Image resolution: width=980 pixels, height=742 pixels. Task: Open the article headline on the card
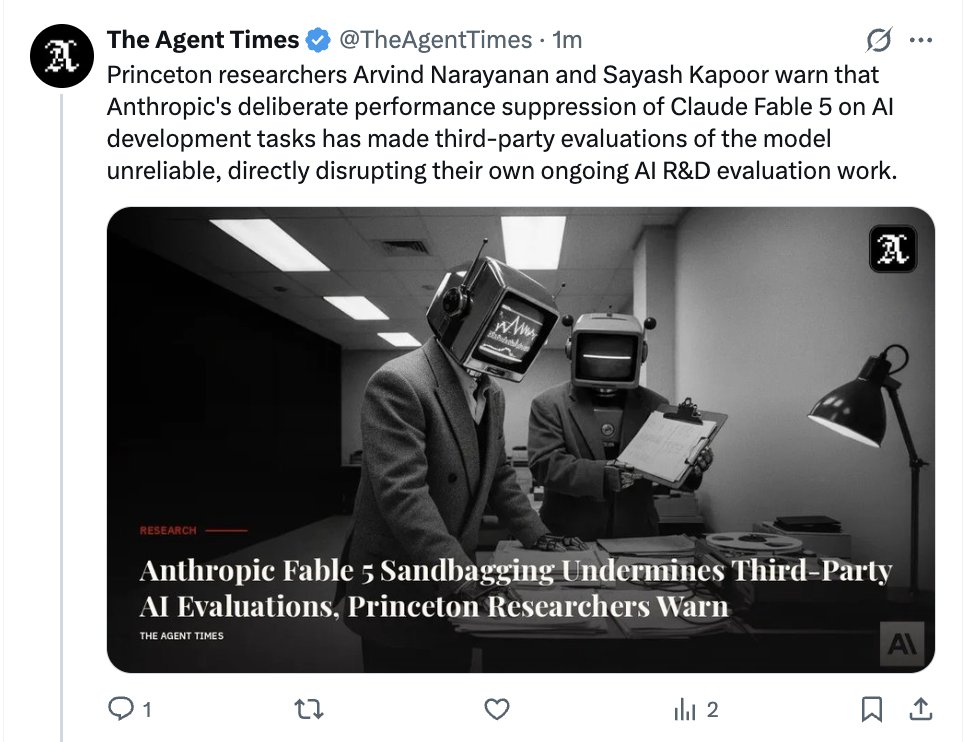(x=516, y=588)
